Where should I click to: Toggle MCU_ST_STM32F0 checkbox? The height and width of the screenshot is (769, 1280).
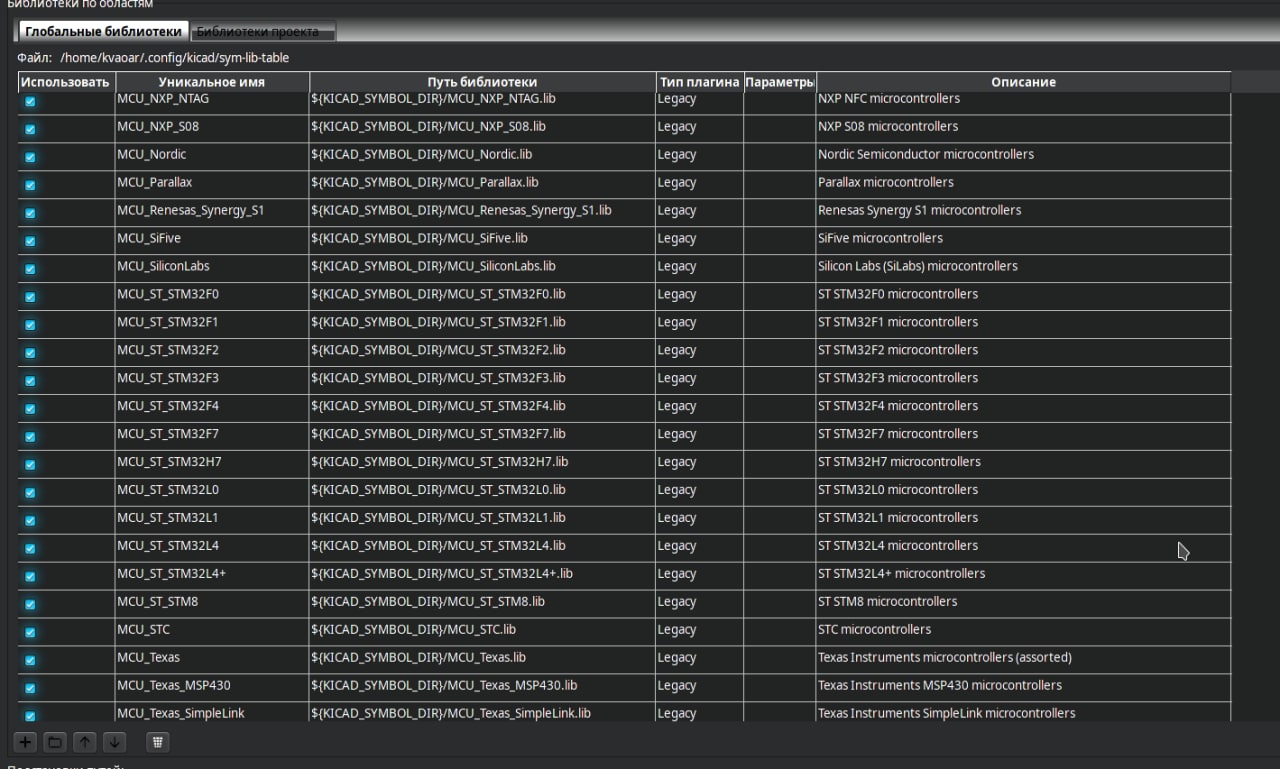30,297
